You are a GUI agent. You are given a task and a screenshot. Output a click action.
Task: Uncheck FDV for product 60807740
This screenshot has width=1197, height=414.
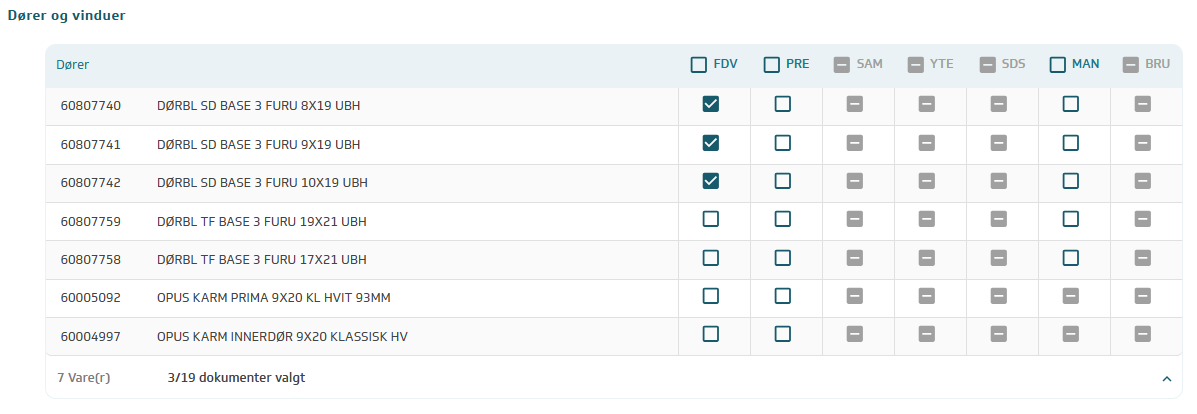tap(711, 104)
